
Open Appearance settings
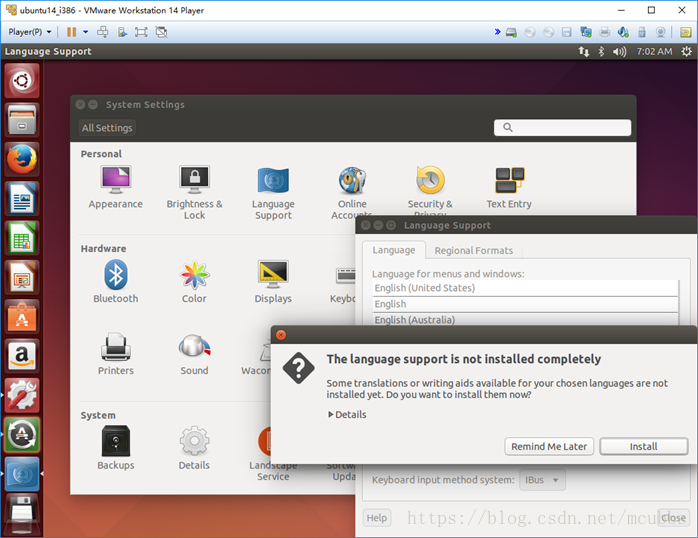coord(115,187)
